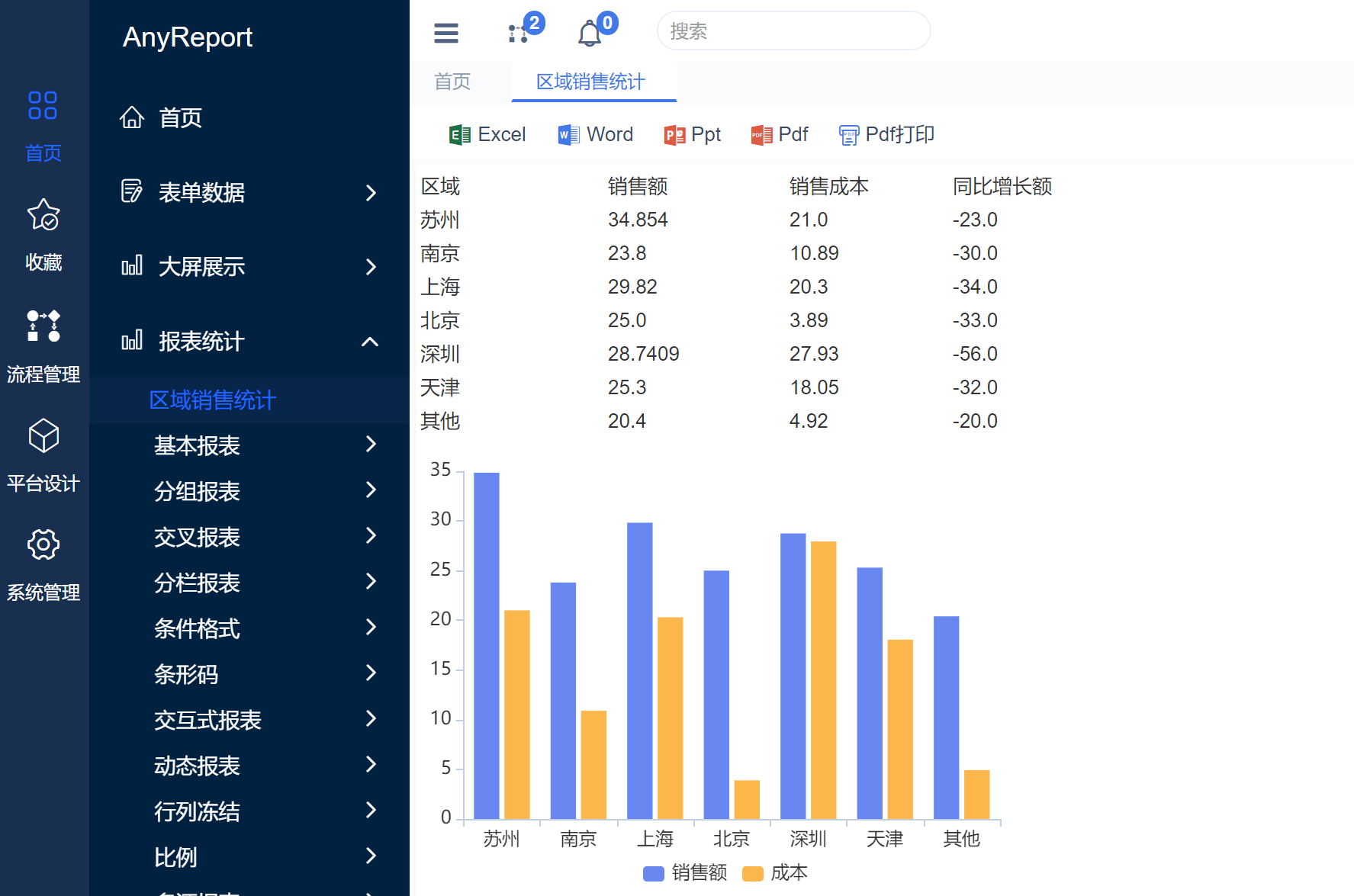Click the AnyReport logo title
The image size is (1354, 896).
(188, 37)
